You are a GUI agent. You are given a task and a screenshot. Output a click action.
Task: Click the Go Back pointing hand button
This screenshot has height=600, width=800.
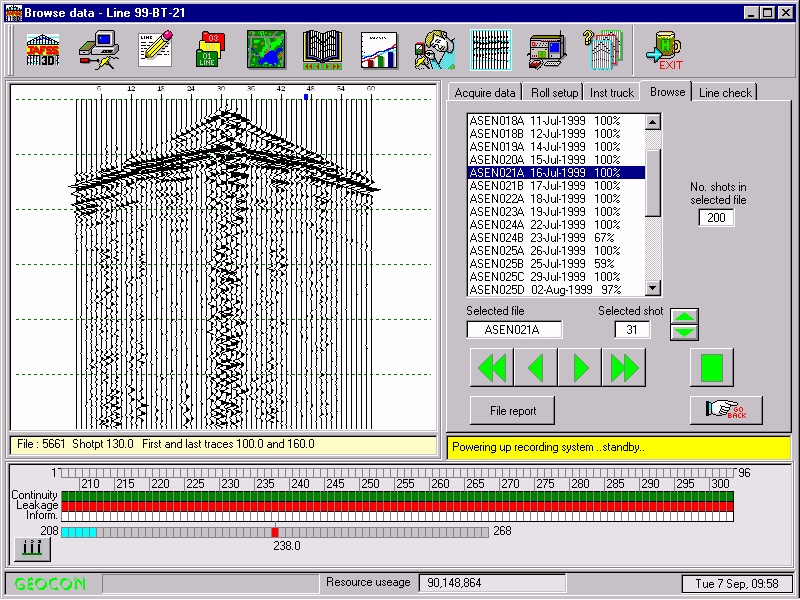coord(726,410)
